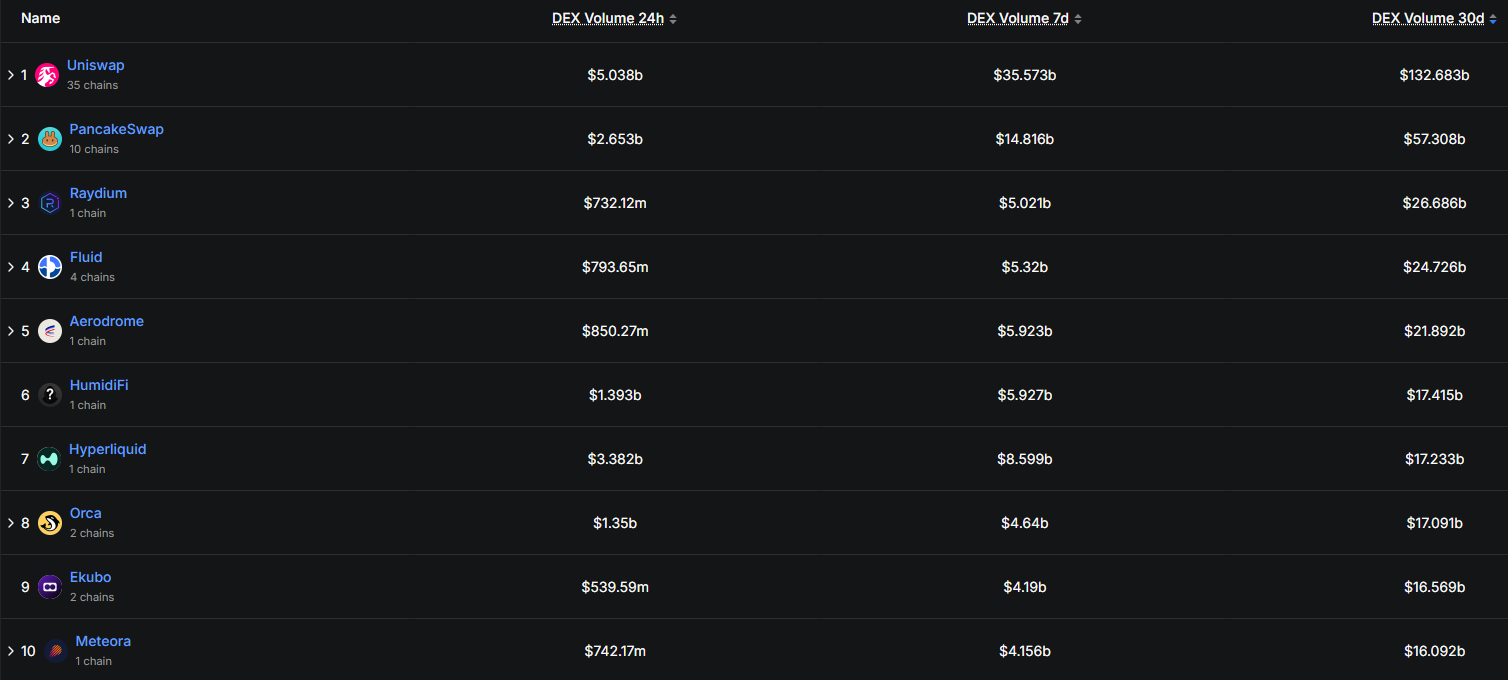Screen dimensions: 1508x680
Task: Click the Fluid logo icon
Action: 50,267
